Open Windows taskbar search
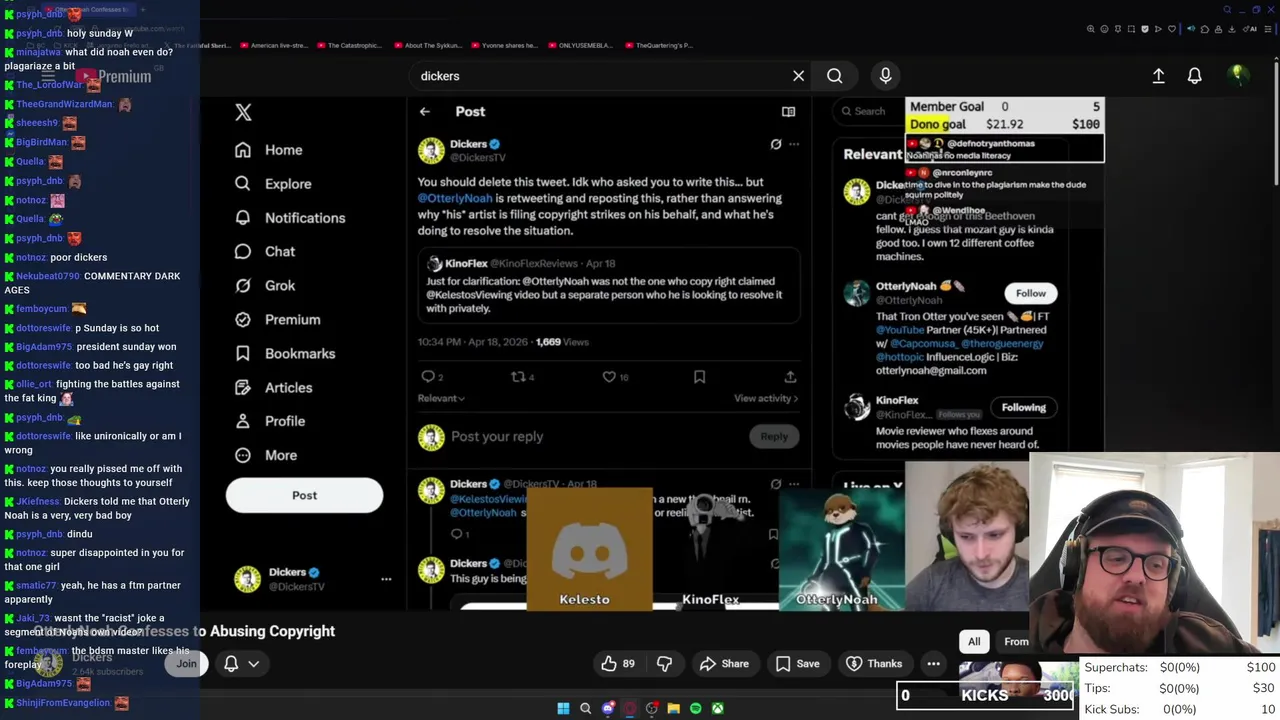 pyautogui.click(x=585, y=708)
